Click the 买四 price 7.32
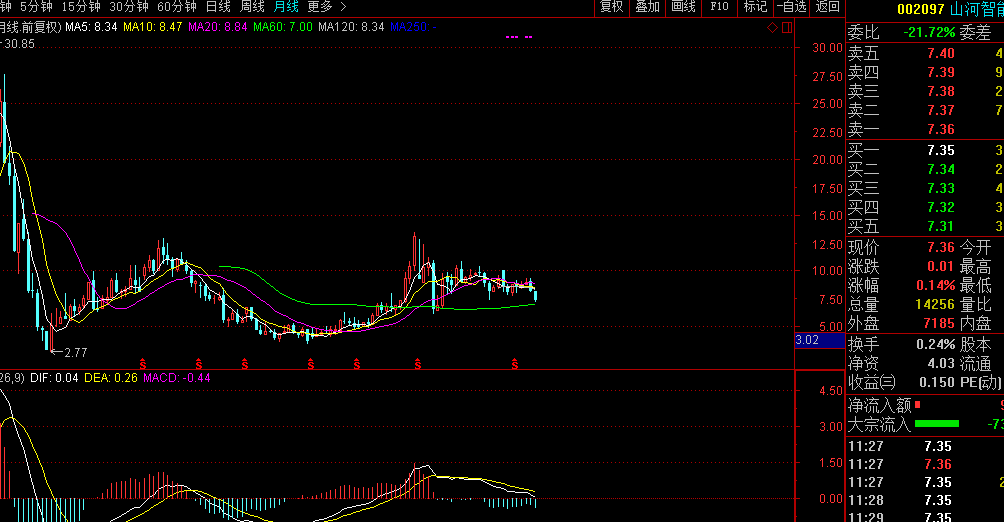Screen dimensions: 1004x522 click(x=941, y=208)
